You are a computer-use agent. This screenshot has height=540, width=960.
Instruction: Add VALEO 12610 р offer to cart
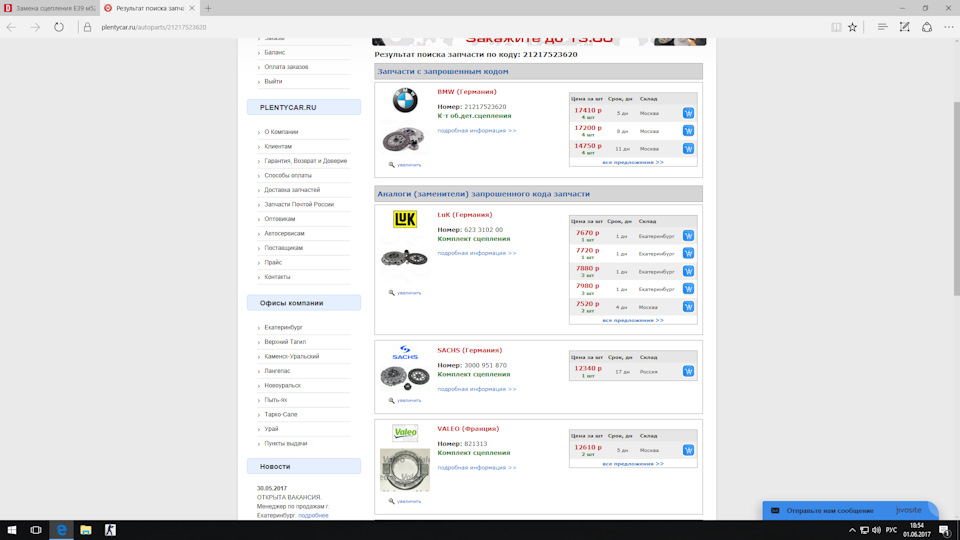point(688,451)
